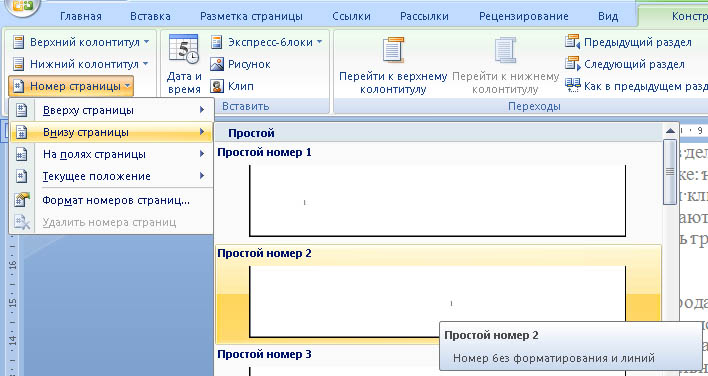Open the Рецензирование tab
The image size is (708, 376).
tap(524, 17)
